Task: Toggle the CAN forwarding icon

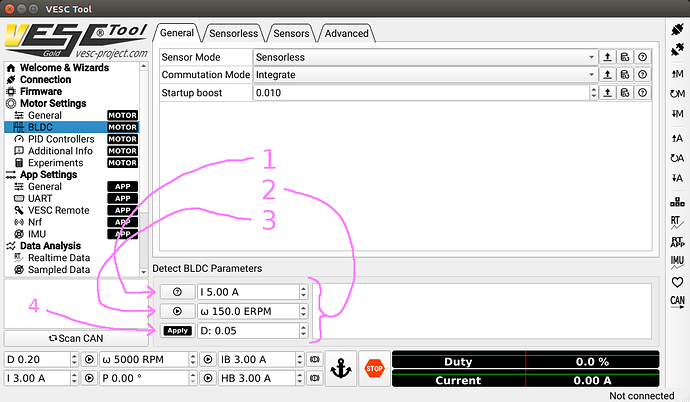Action: click(677, 302)
